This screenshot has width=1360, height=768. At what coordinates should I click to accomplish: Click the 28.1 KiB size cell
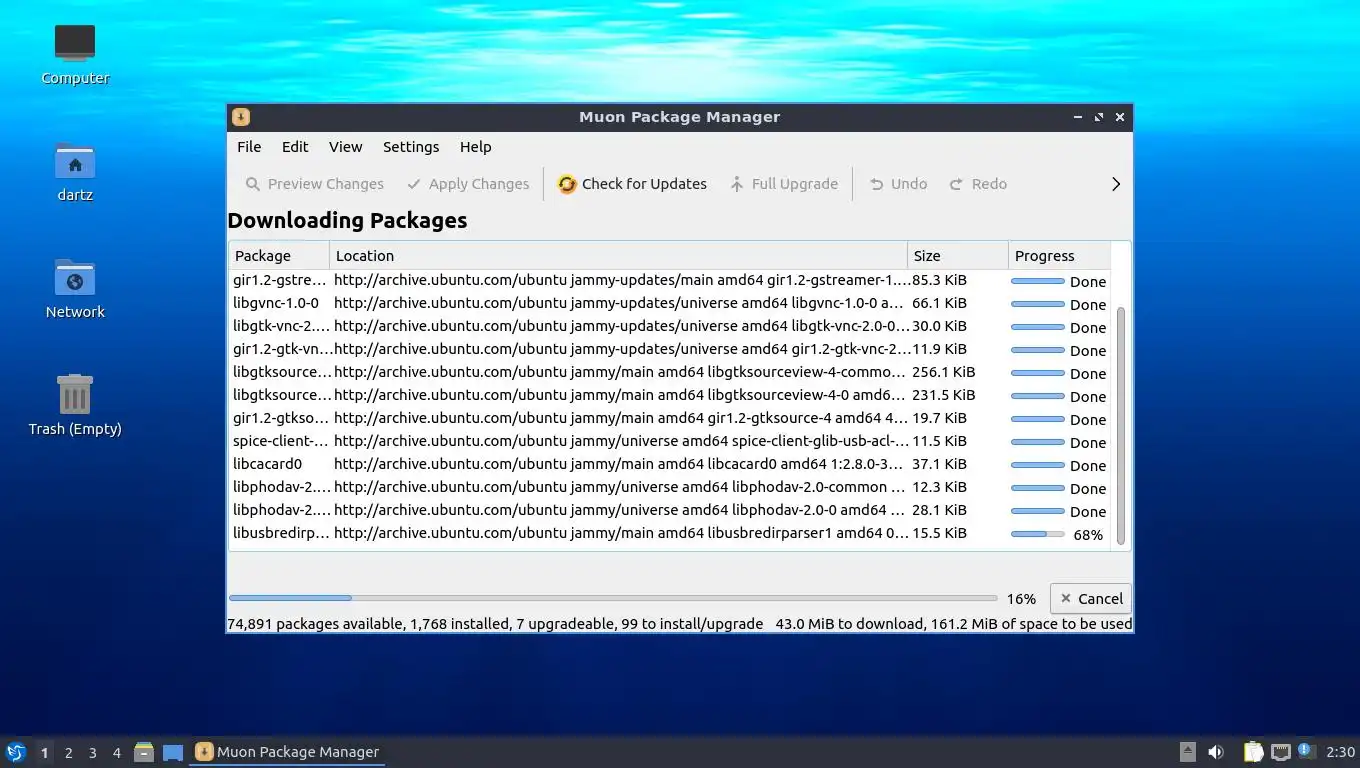(939, 510)
